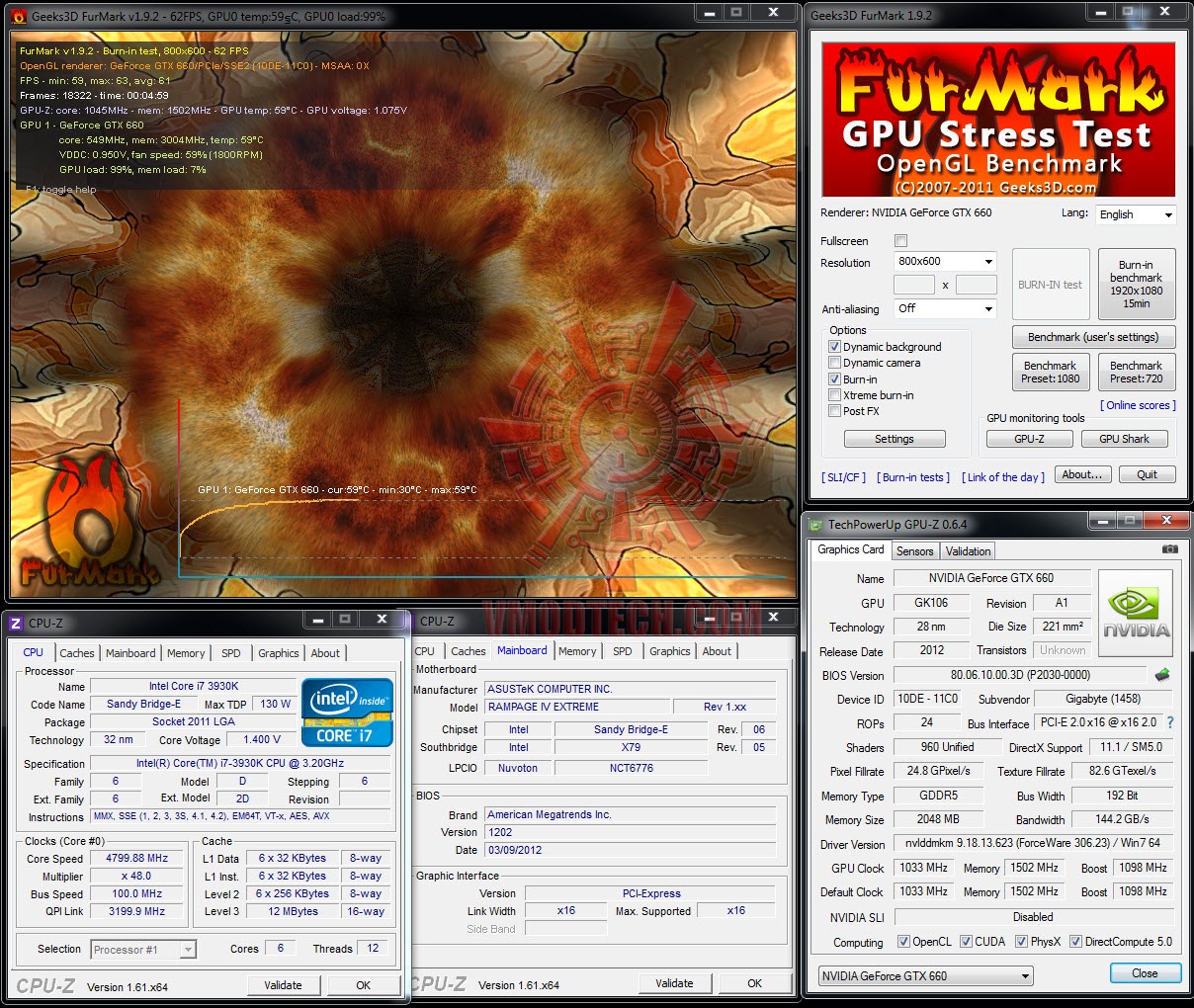Open the CPU-Z Processor #1 selection dropdown
Image resolution: width=1194 pixels, height=1008 pixels.
tap(143, 950)
